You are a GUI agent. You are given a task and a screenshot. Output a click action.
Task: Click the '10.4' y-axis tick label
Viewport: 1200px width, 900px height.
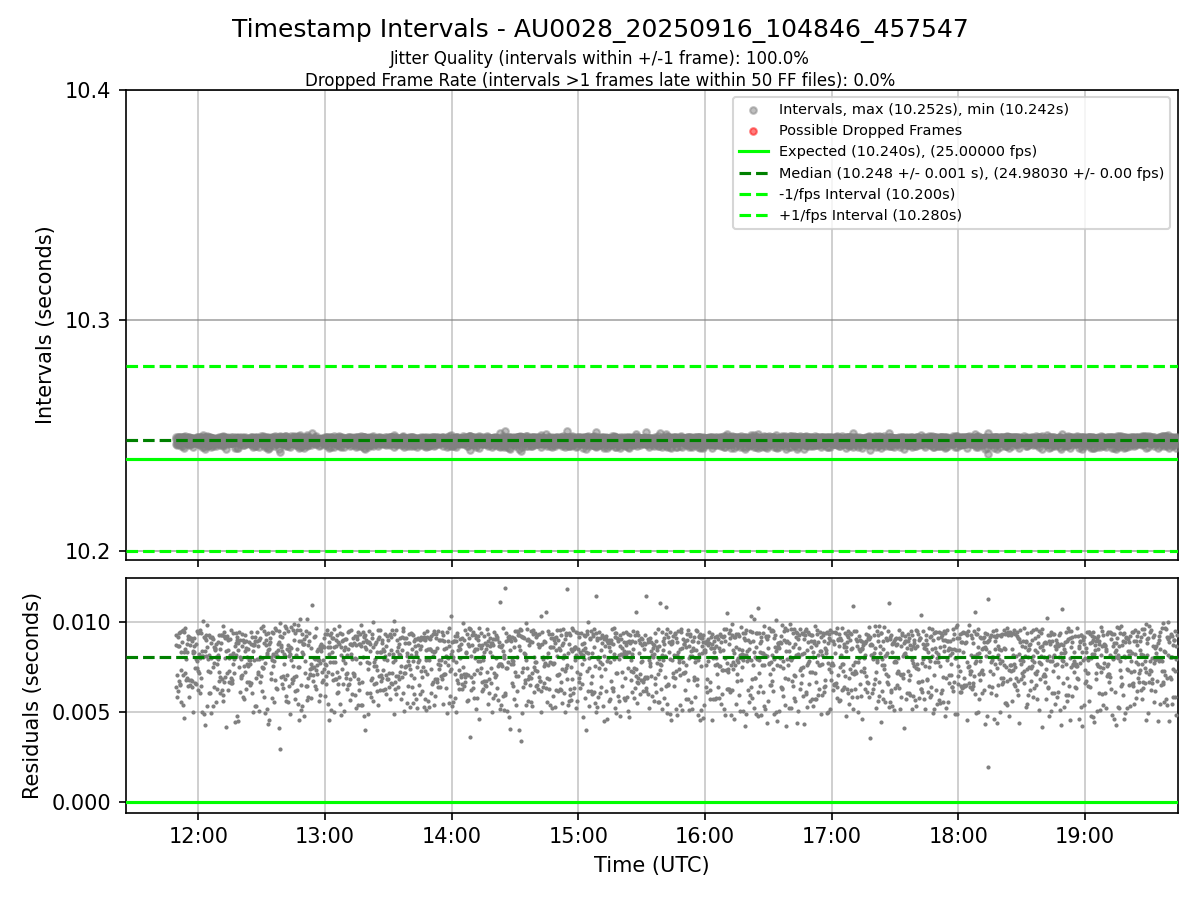point(88,91)
